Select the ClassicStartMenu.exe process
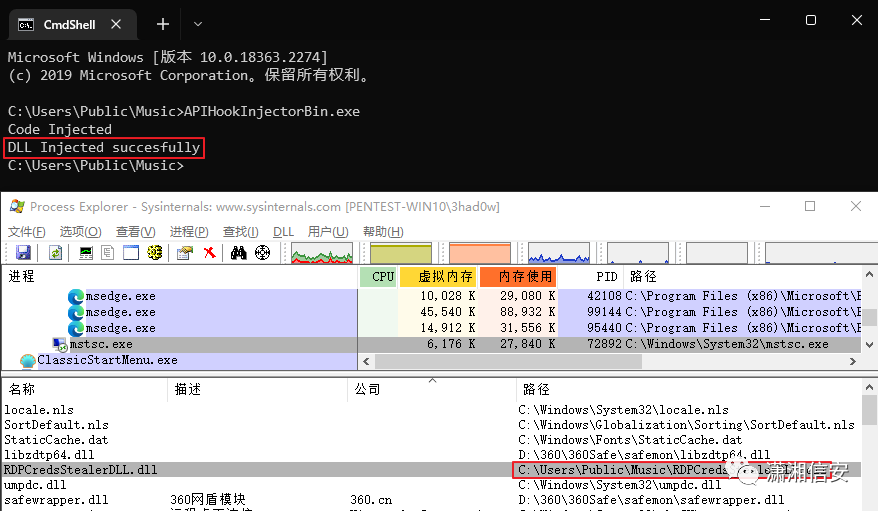Image resolution: width=878 pixels, height=511 pixels. (179, 360)
